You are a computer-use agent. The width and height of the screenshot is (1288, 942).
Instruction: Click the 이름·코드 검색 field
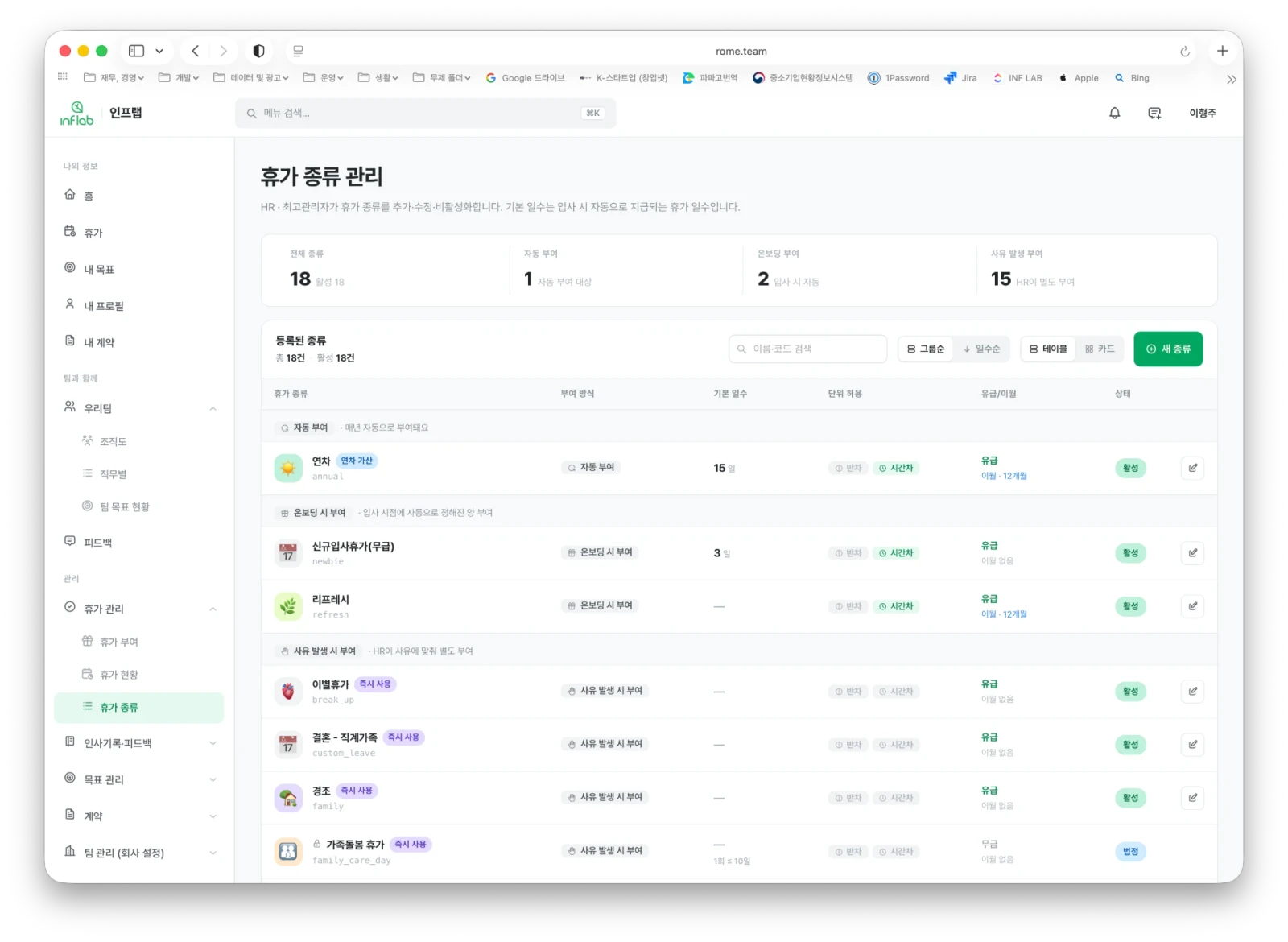(x=807, y=349)
